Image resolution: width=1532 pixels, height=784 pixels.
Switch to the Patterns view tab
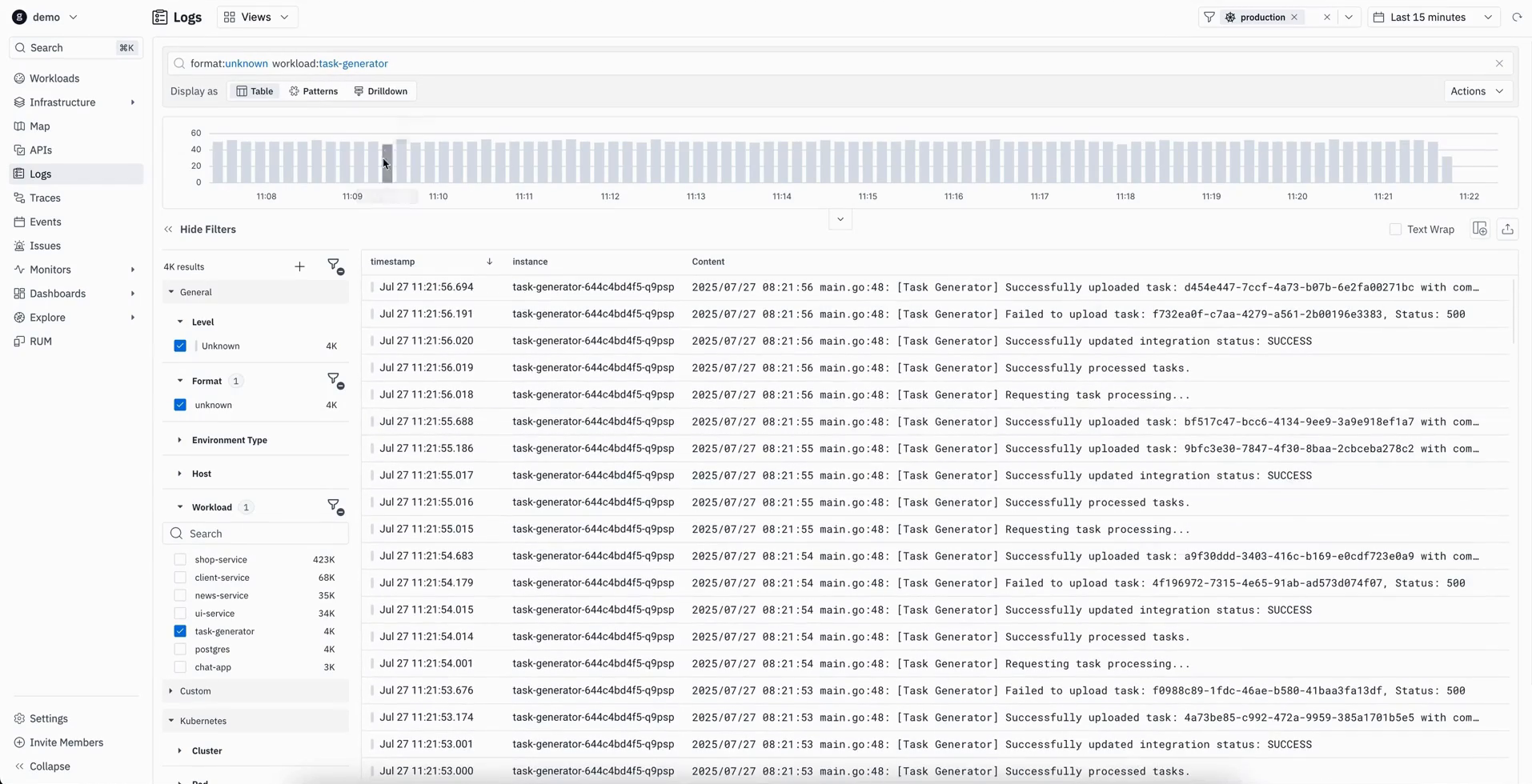coord(314,91)
